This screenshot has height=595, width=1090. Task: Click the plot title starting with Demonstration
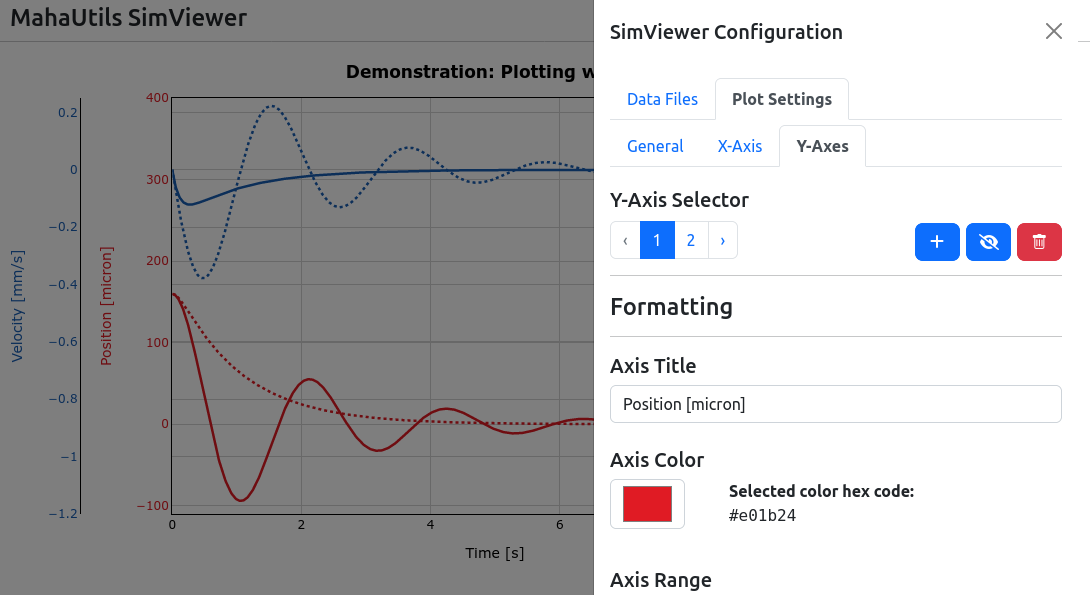[x=470, y=72]
